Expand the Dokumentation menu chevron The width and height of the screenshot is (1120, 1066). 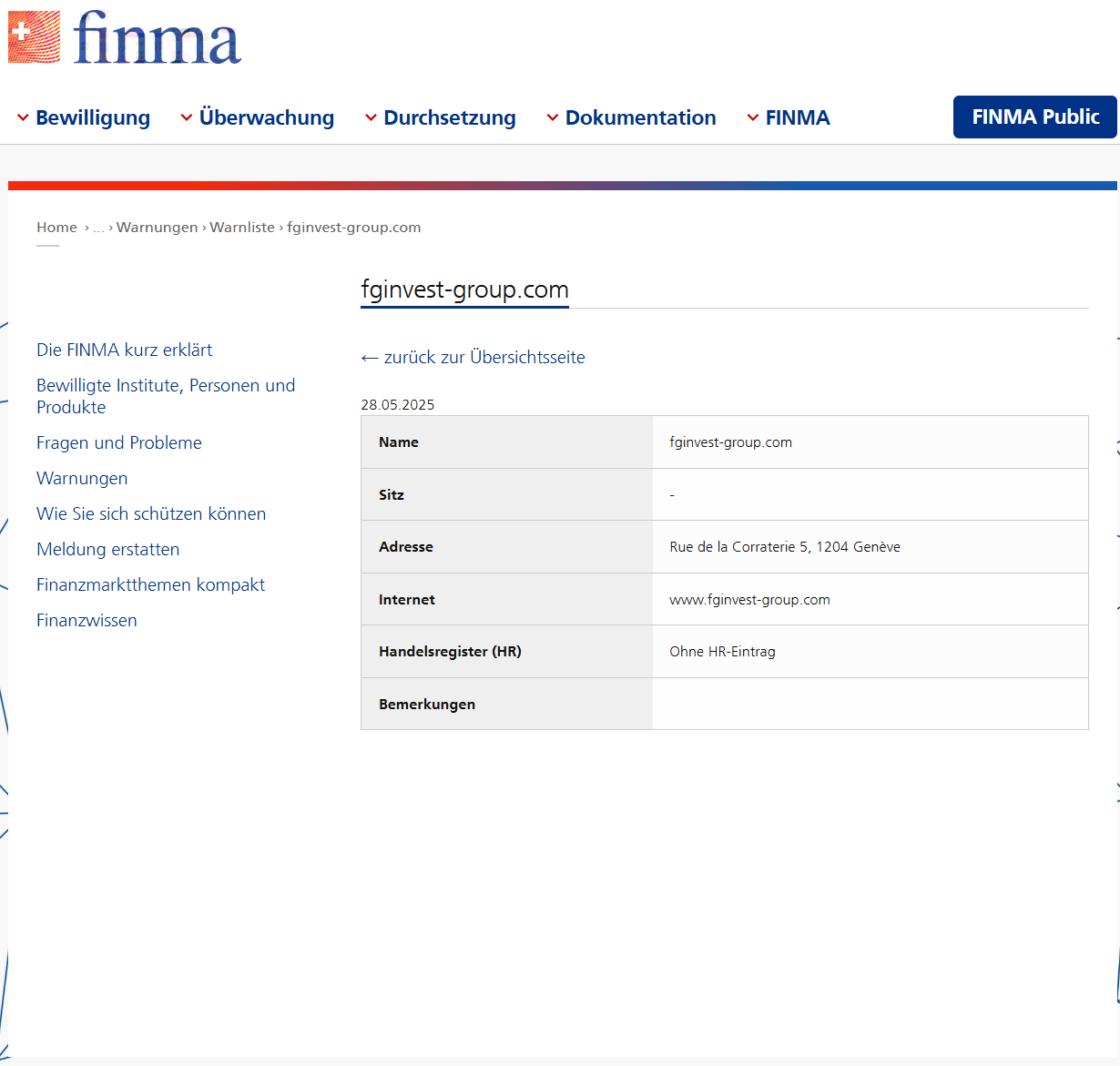(553, 117)
